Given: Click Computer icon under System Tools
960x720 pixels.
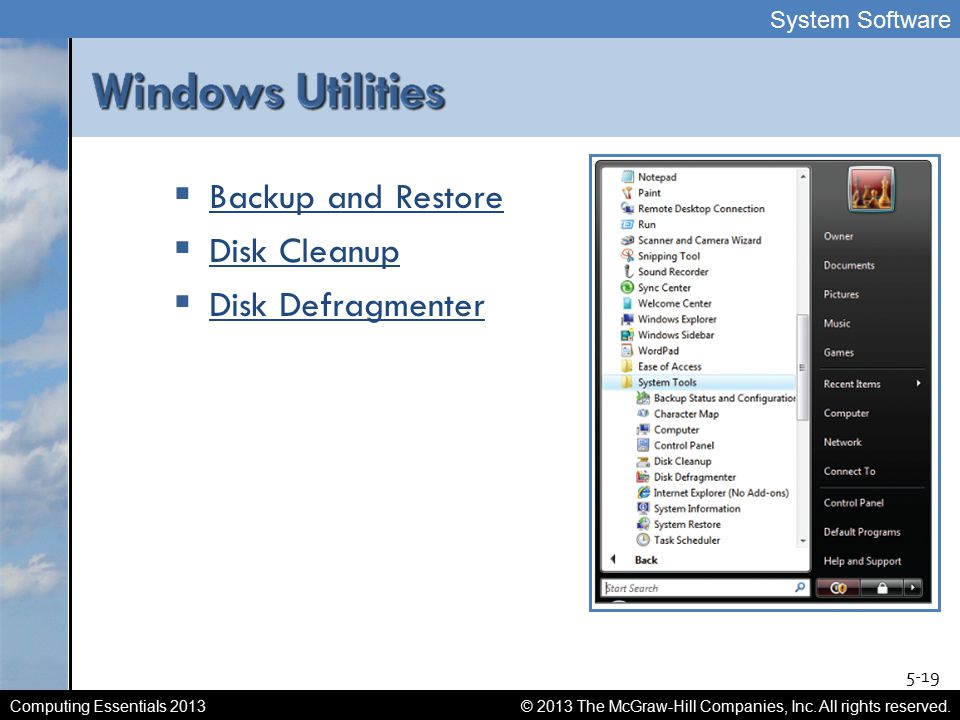Looking at the screenshot, I should [643, 430].
